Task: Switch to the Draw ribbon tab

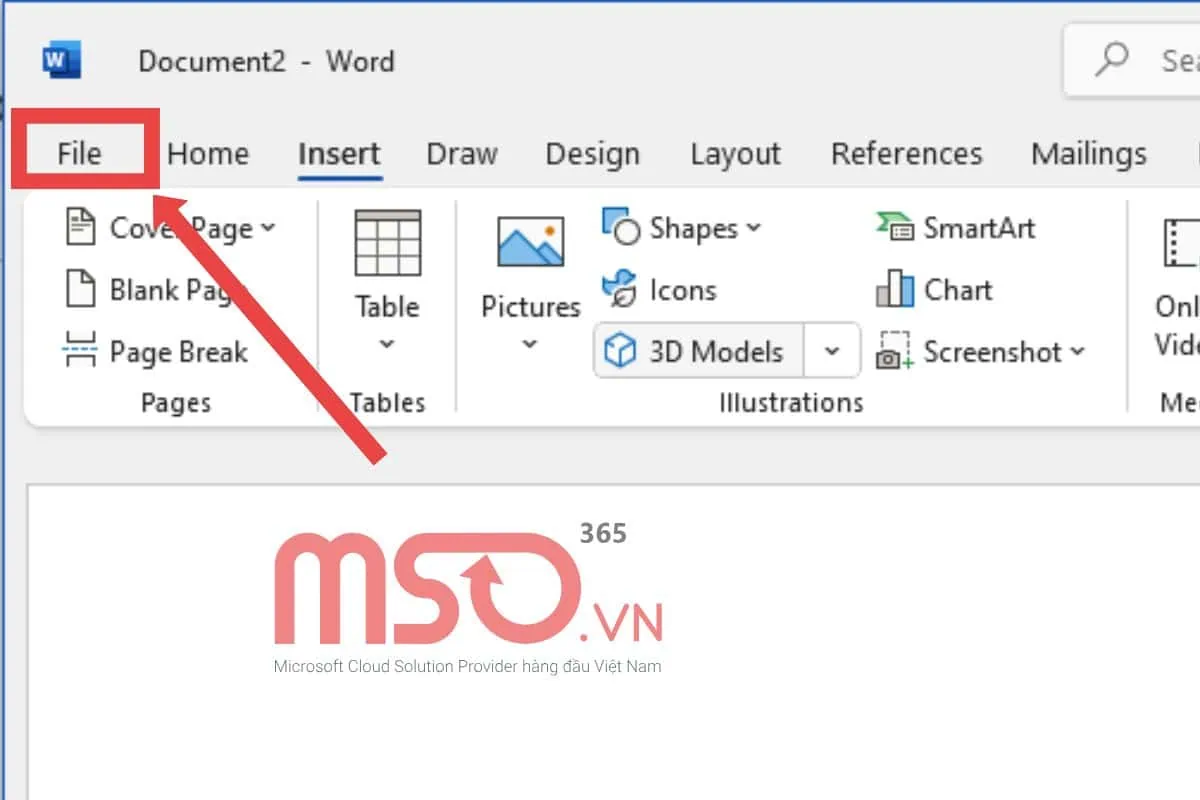Action: pos(461,154)
